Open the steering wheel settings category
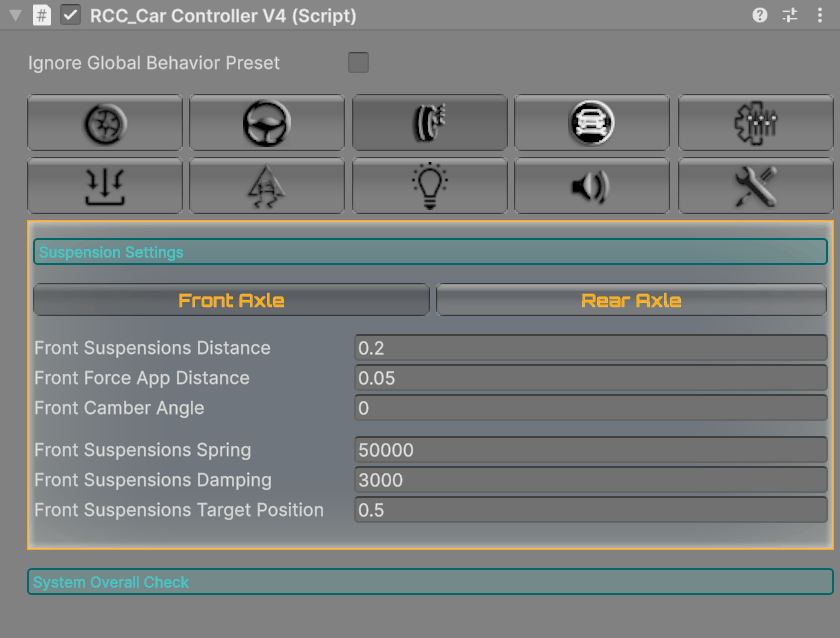 click(267, 123)
